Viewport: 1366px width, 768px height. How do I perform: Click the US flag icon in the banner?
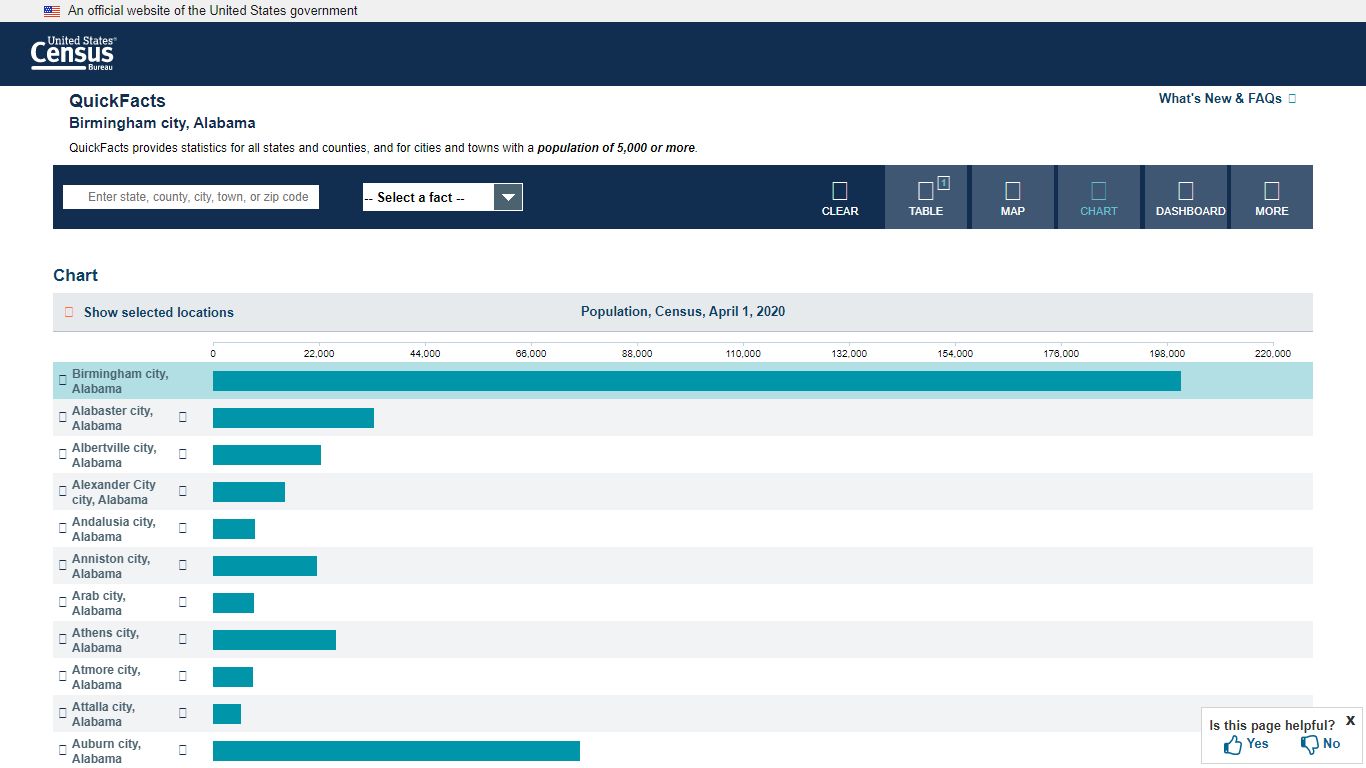pos(52,11)
